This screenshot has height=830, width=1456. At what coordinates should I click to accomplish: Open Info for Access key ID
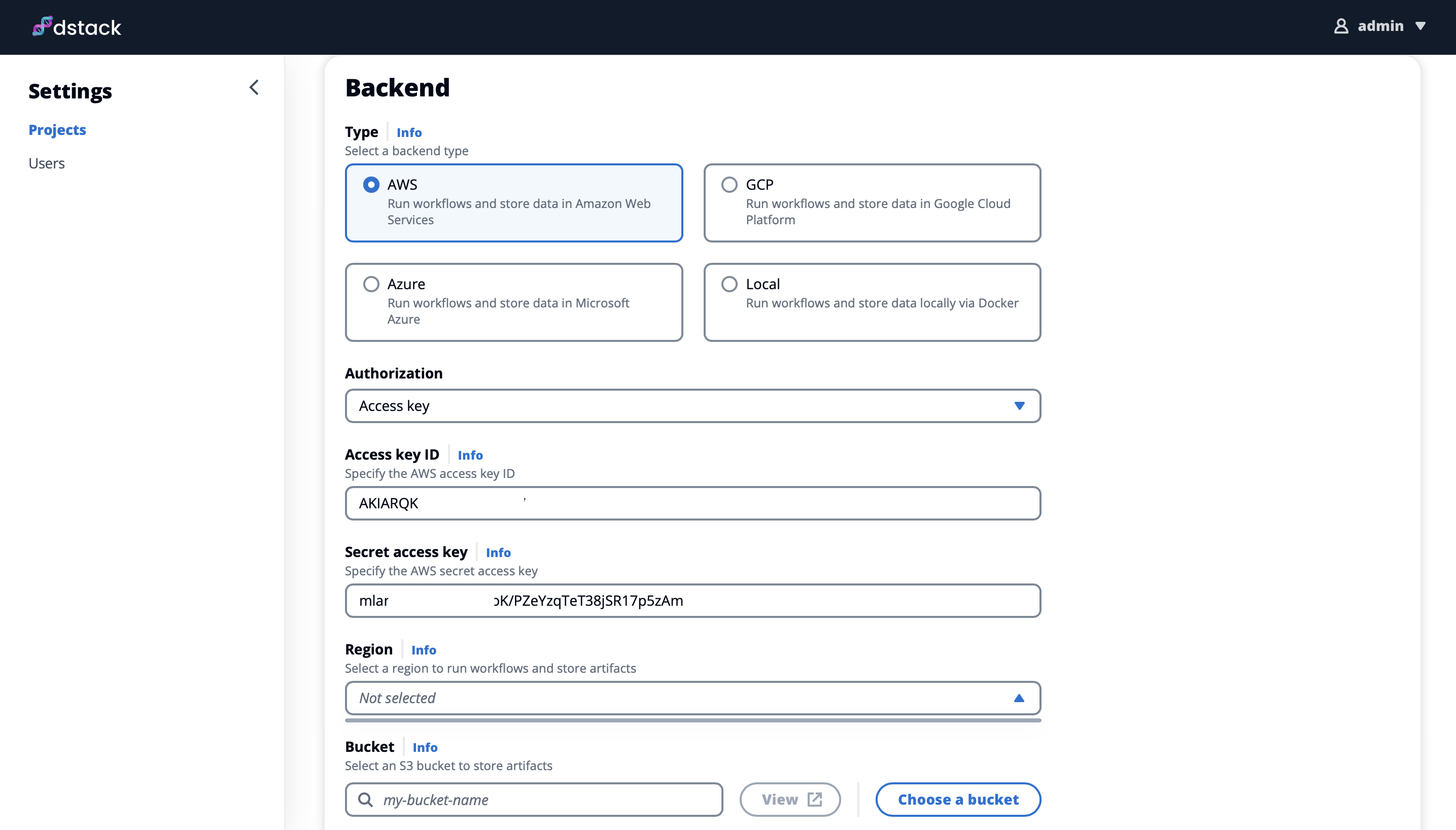pyautogui.click(x=471, y=455)
